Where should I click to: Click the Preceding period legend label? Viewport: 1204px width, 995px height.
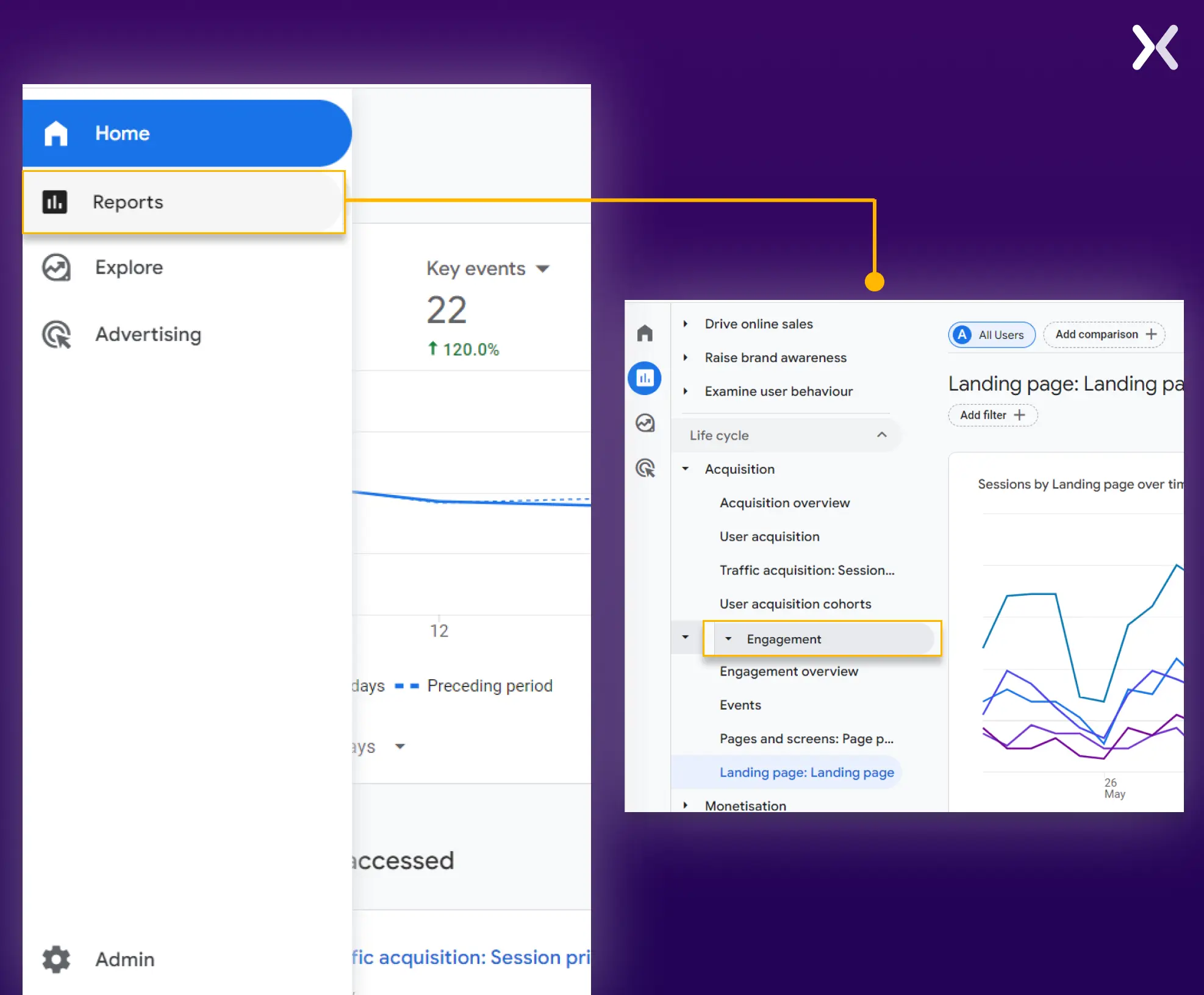point(489,686)
